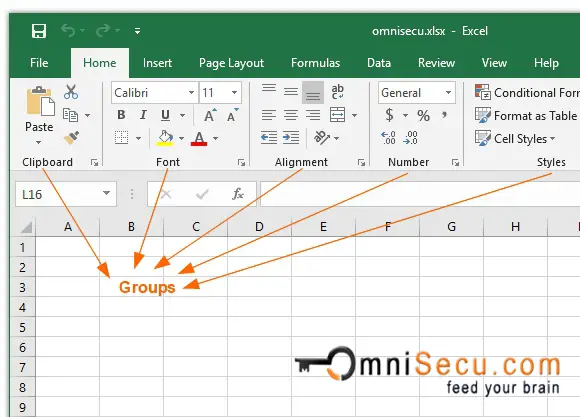This screenshot has height=417, width=580.
Task: Expand the Paste options arrow
Action: click(38, 142)
